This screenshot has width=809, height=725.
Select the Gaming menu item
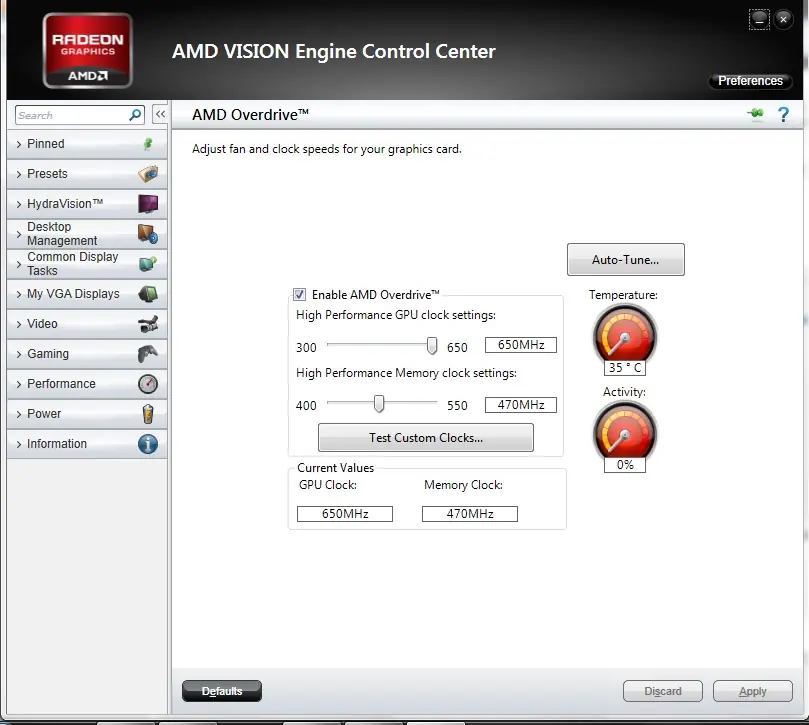point(87,354)
